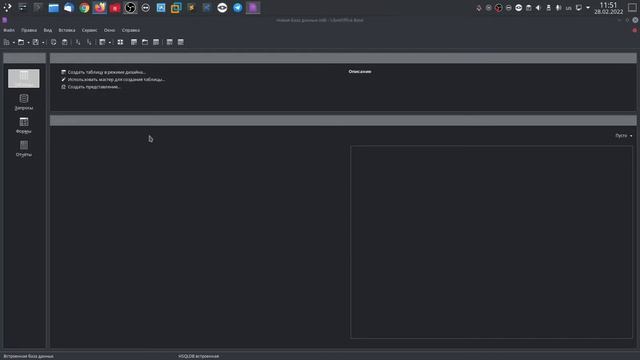Click the Edit table toolbar icon
The image size is (640, 360).
coord(156,42)
